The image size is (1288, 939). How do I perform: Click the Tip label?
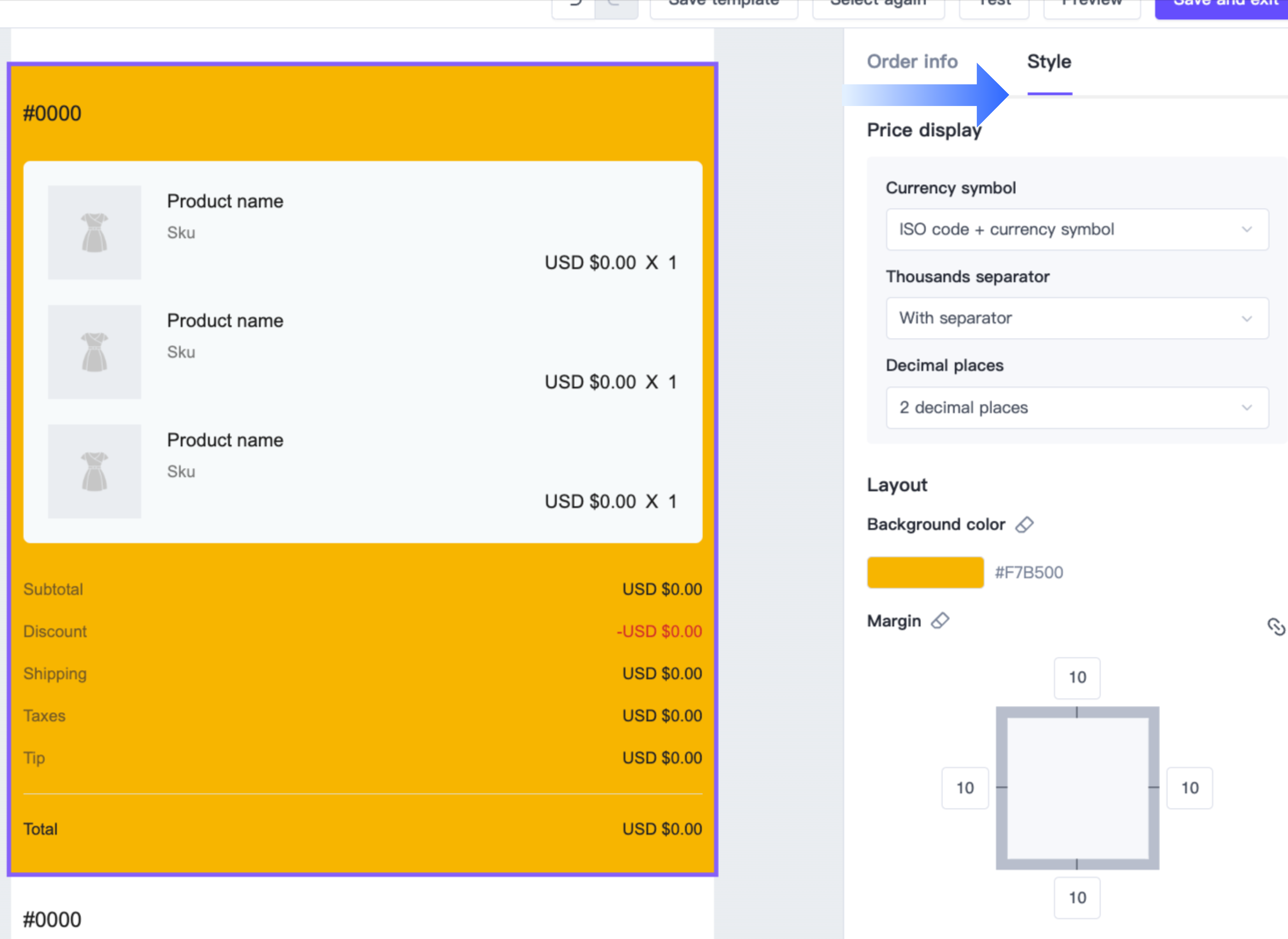pos(34,758)
